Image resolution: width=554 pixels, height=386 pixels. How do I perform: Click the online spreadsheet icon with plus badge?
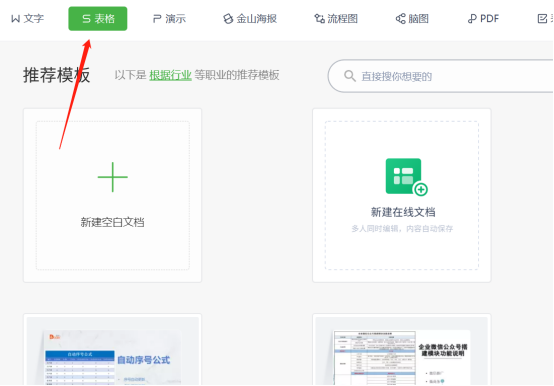[407, 177]
